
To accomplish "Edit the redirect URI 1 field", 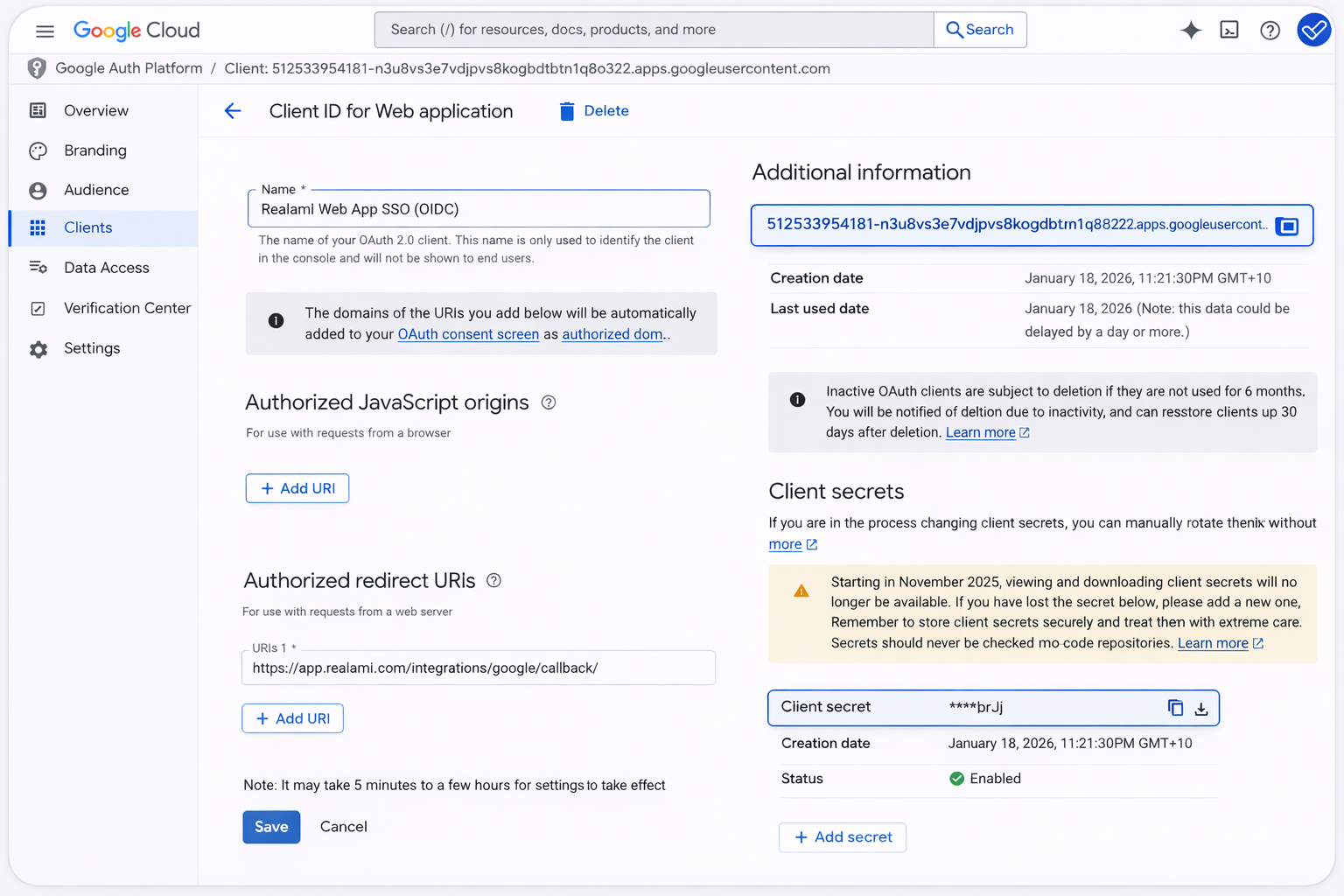I will coord(478,668).
